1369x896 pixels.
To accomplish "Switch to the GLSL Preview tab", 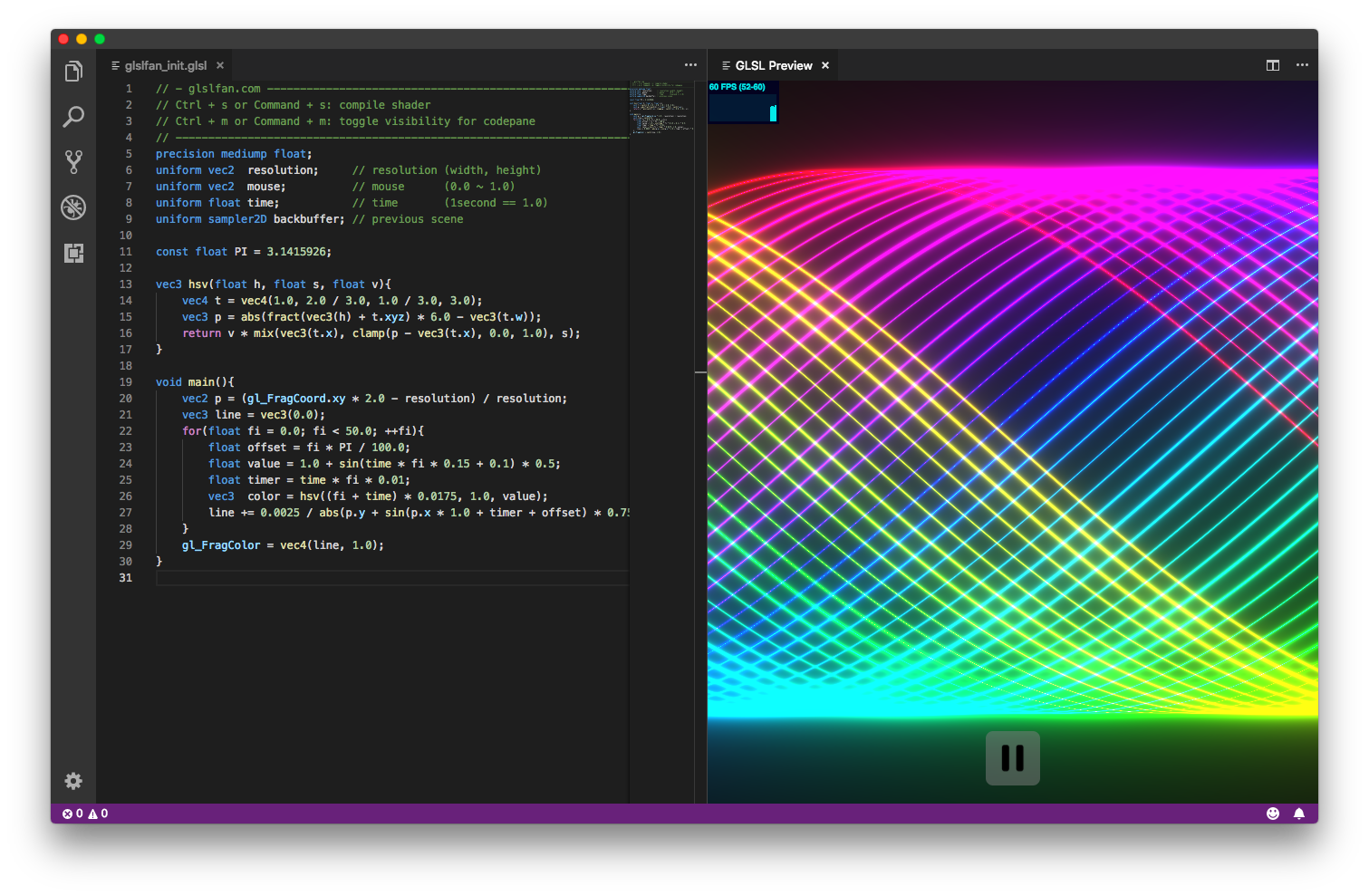I will (773, 65).
